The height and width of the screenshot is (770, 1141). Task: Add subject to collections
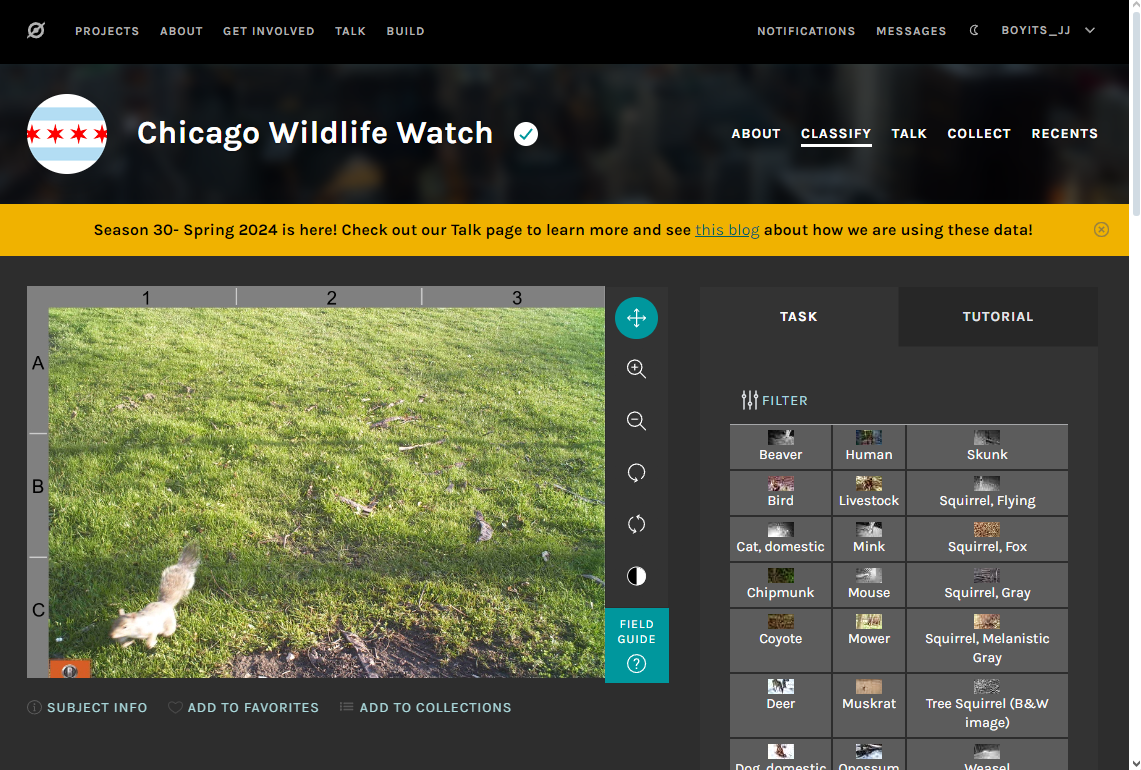point(426,707)
